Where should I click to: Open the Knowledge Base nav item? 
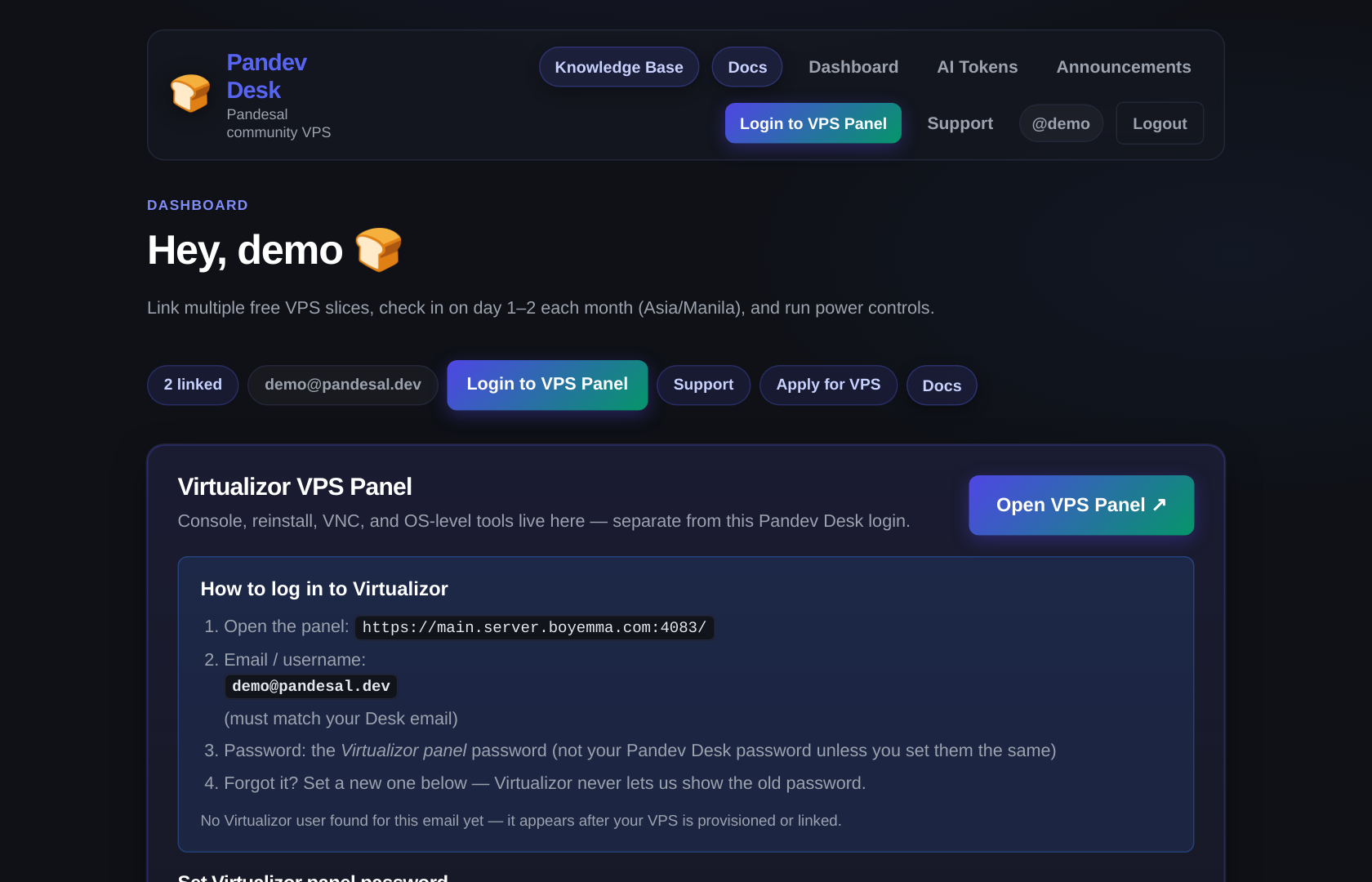[619, 67]
